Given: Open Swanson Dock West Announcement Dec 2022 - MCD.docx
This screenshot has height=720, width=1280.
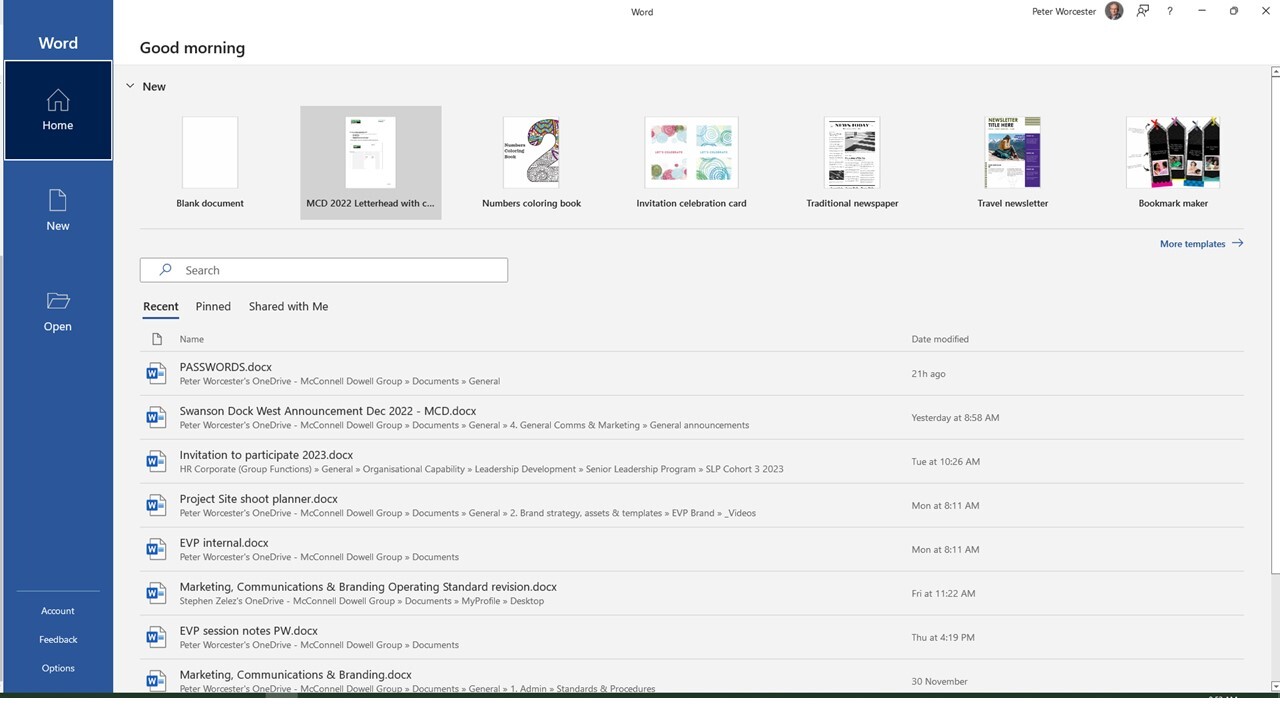Looking at the screenshot, I should 691,417.
